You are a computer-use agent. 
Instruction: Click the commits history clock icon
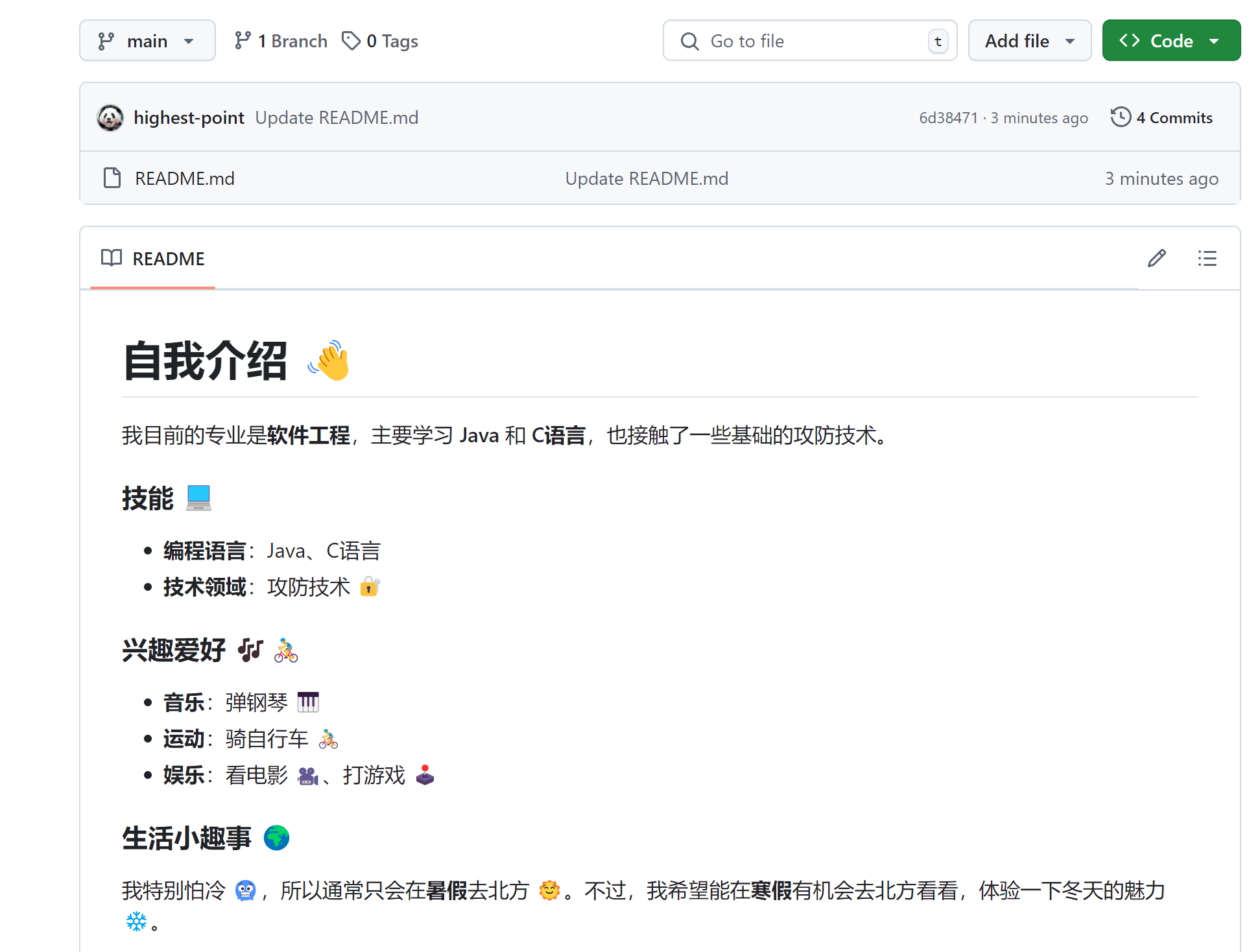[1120, 117]
